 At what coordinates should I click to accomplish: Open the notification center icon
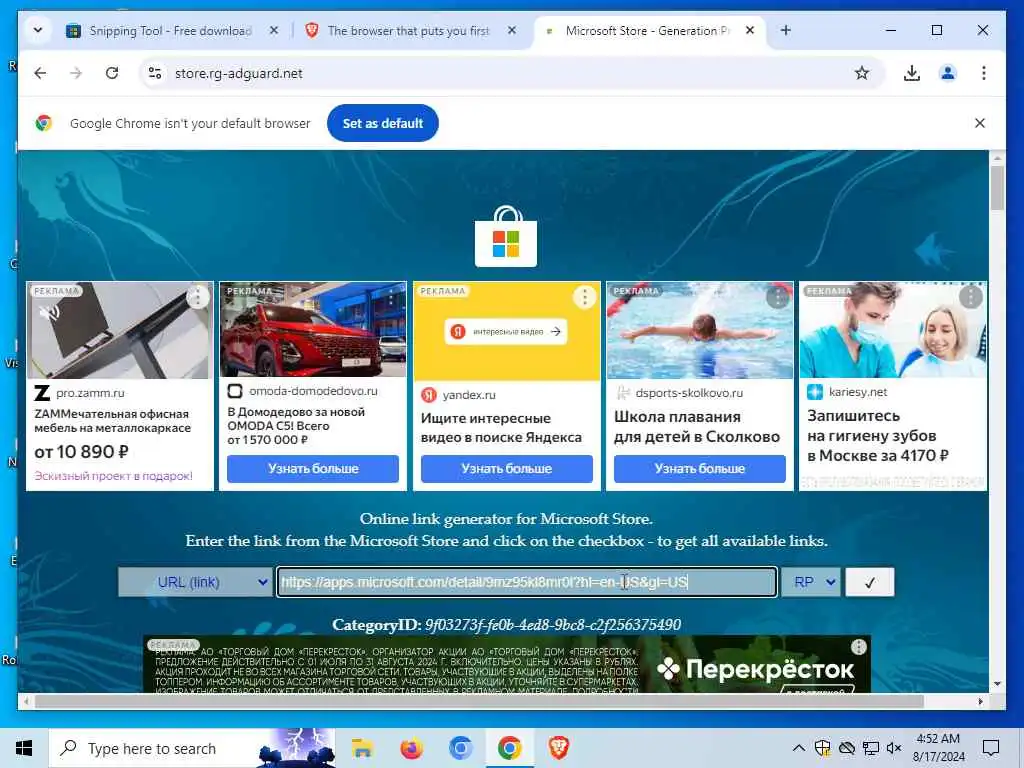(x=991, y=748)
